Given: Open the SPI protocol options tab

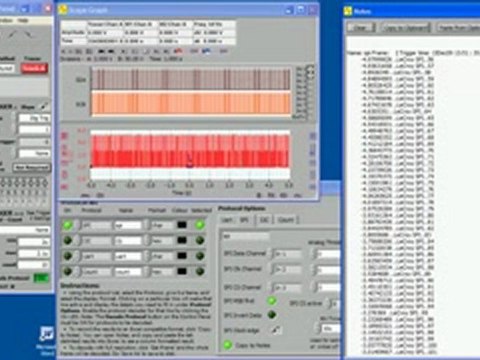Looking at the screenshot, I should [245, 220].
